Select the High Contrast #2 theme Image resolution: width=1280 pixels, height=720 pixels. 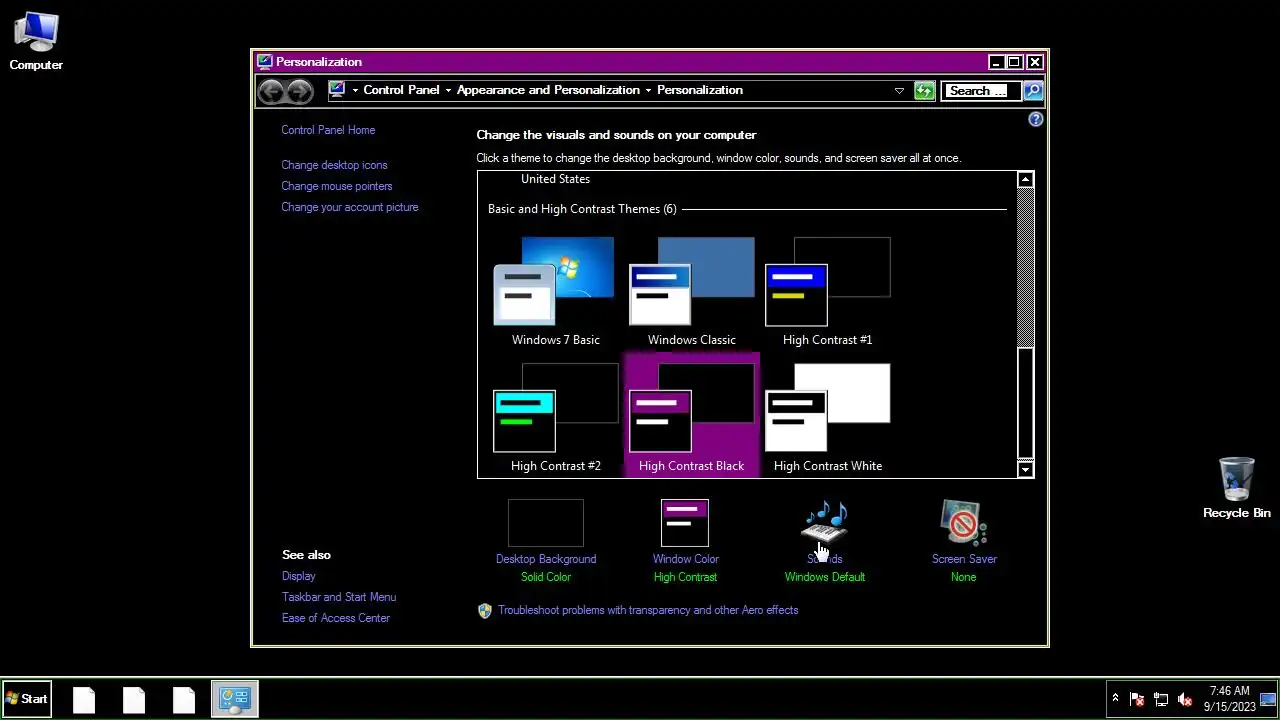click(x=555, y=418)
